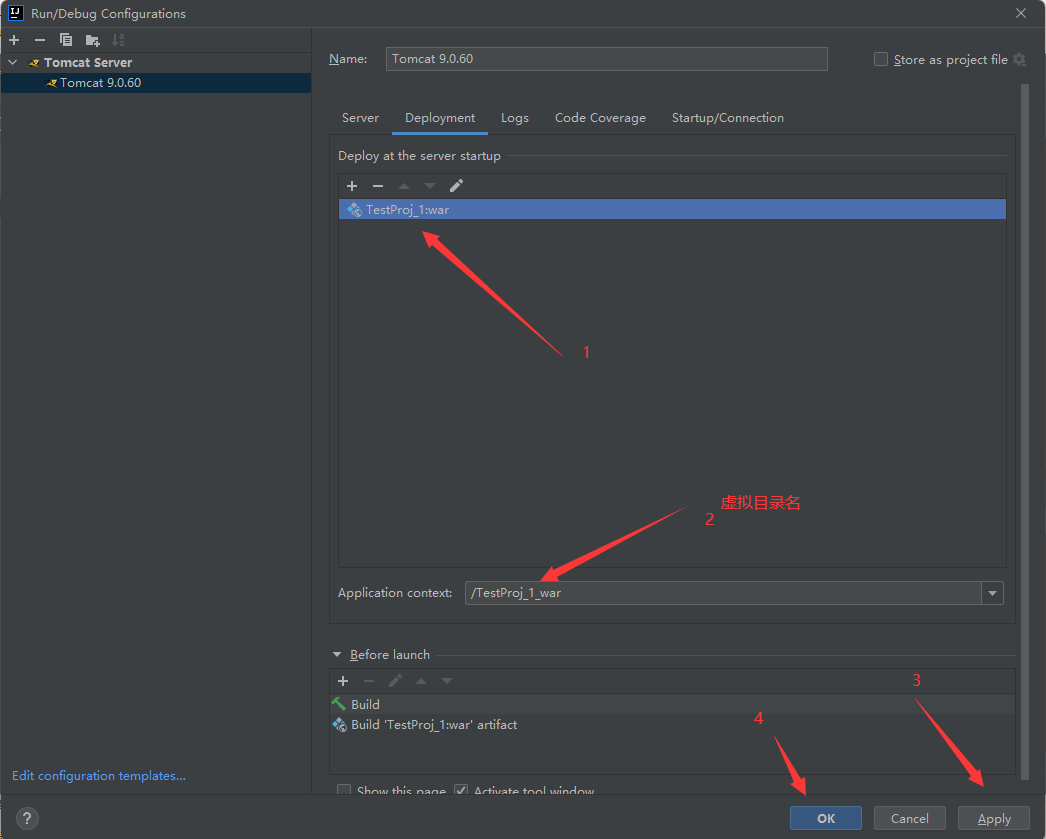Move deployment artifact up
Image resolution: width=1046 pixels, height=839 pixels.
pyautogui.click(x=404, y=186)
